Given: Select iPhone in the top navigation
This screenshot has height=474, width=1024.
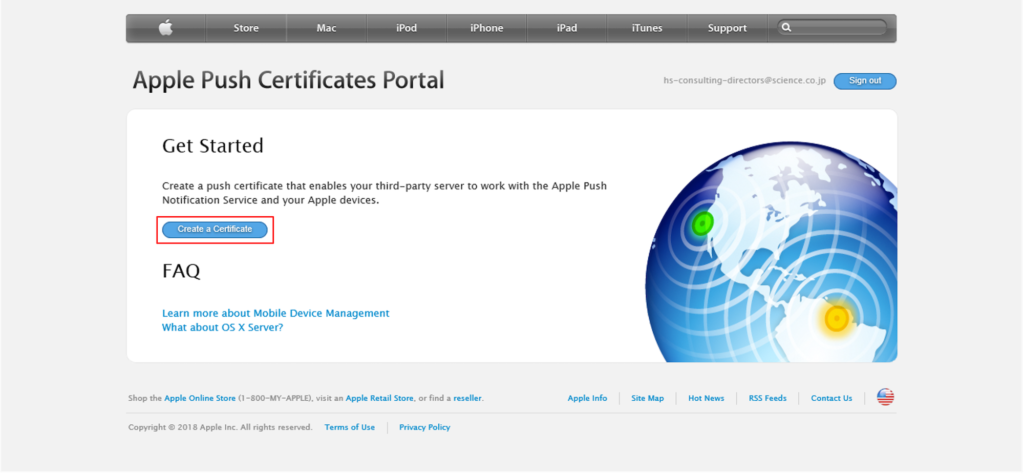Looking at the screenshot, I should point(486,28).
